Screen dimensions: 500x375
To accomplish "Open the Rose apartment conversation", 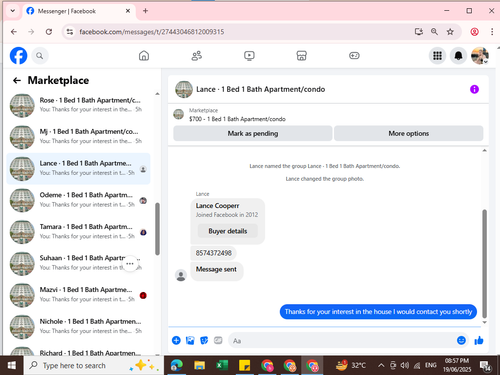I will point(78,105).
